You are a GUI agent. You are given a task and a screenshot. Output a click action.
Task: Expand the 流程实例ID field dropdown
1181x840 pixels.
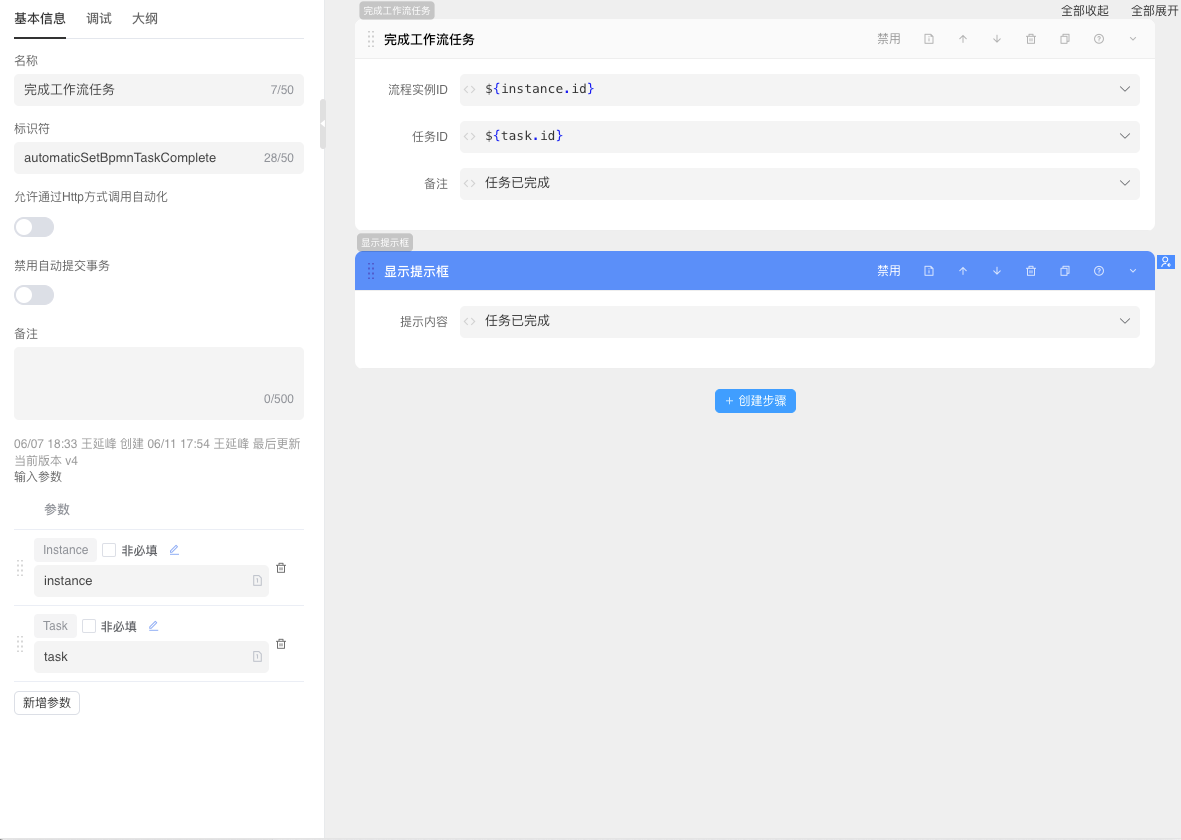pos(1125,89)
